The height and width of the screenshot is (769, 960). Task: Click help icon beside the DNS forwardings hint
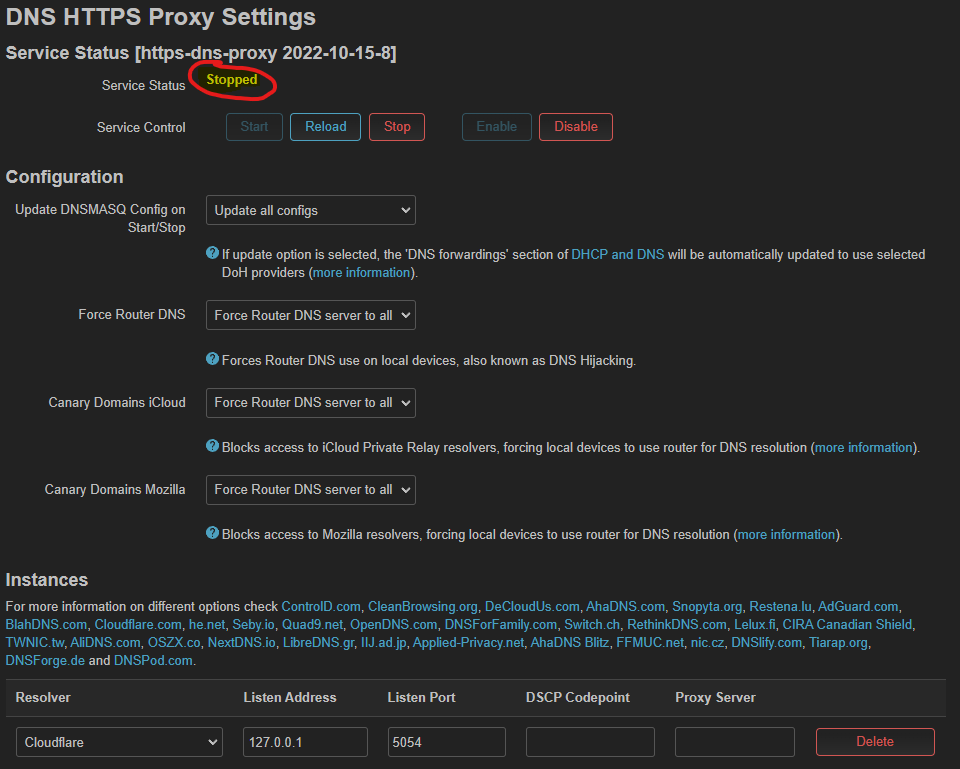click(212, 253)
